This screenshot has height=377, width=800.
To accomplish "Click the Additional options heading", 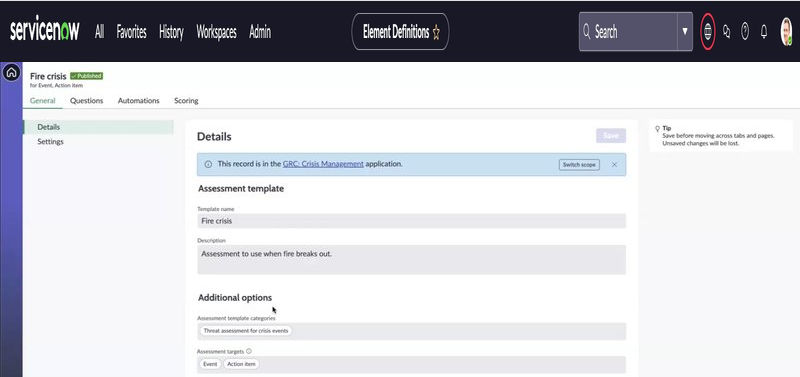I will (x=235, y=297).
